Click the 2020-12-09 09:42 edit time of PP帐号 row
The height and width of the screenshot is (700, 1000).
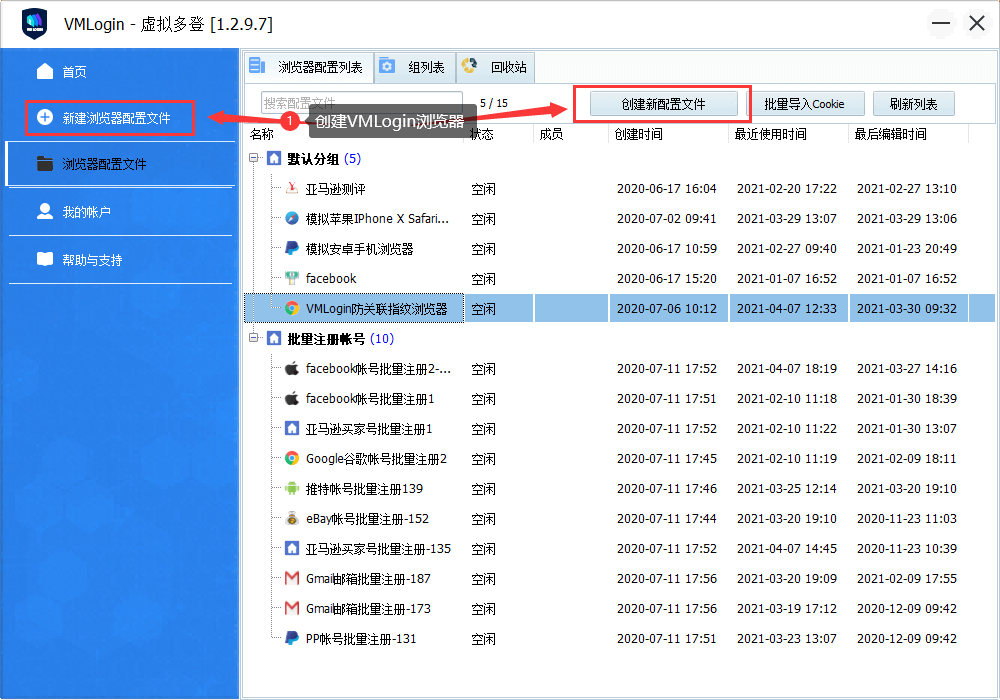[x=906, y=639]
